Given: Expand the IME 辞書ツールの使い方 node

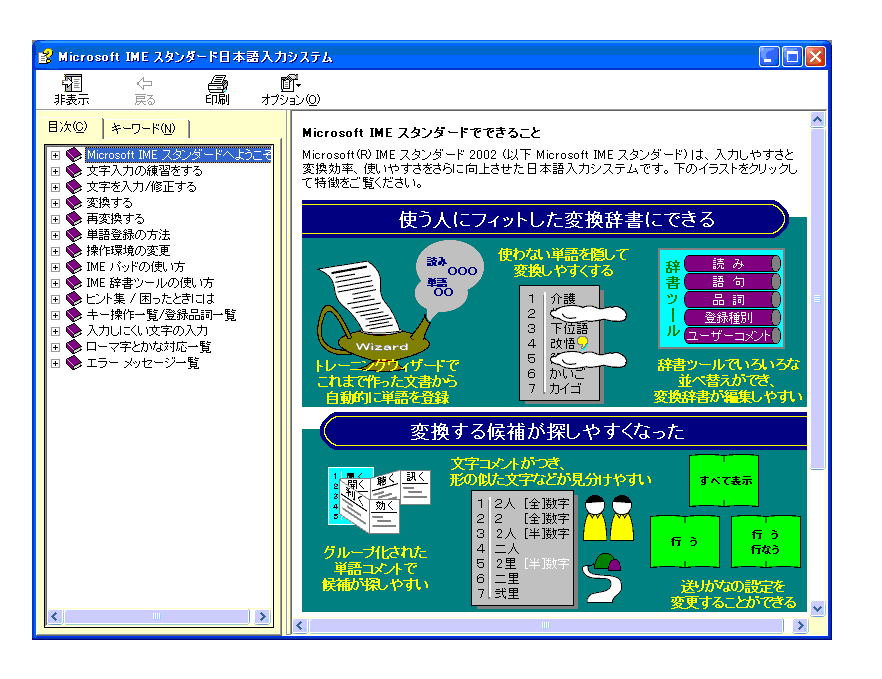Looking at the screenshot, I should (x=55, y=283).
